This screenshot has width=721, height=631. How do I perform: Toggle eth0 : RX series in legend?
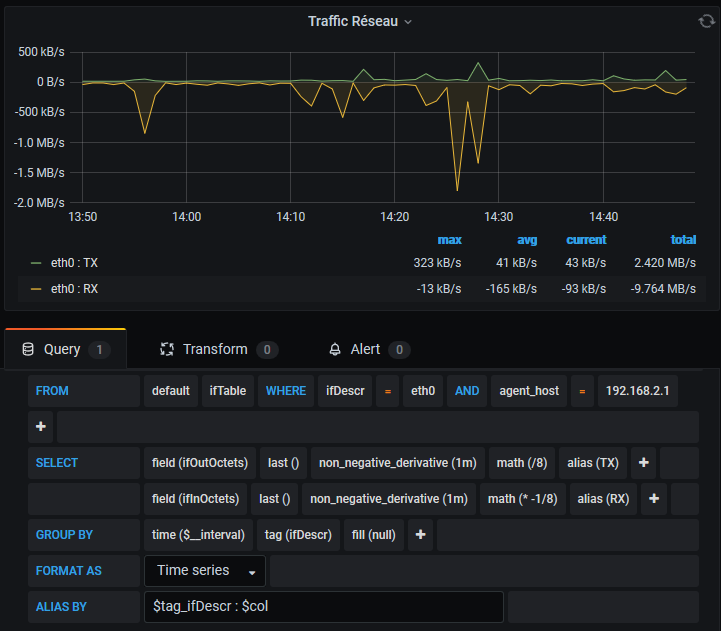pos(75,289)
